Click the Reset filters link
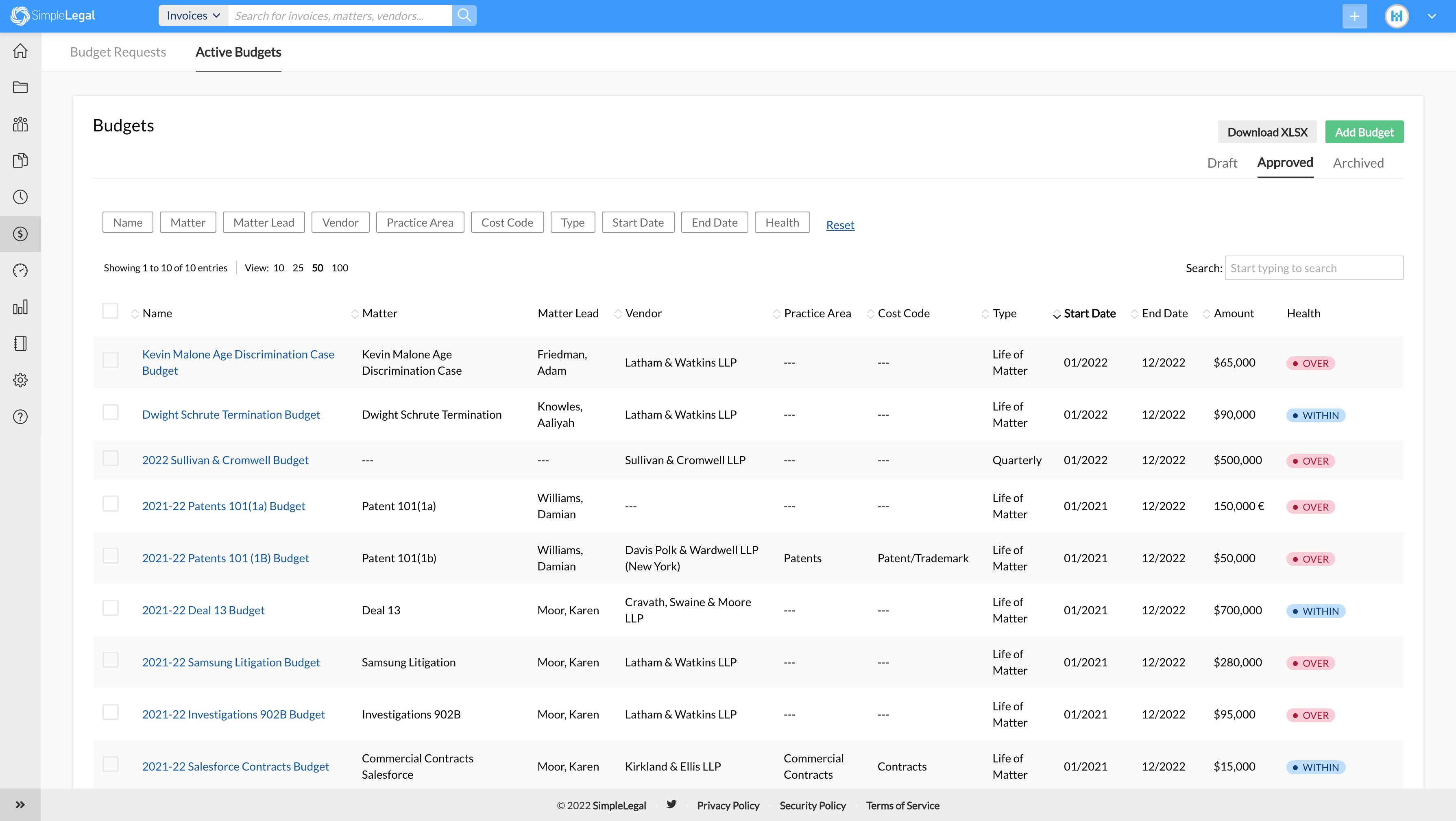Viewport: 1456px width, 821px height. 840,225
